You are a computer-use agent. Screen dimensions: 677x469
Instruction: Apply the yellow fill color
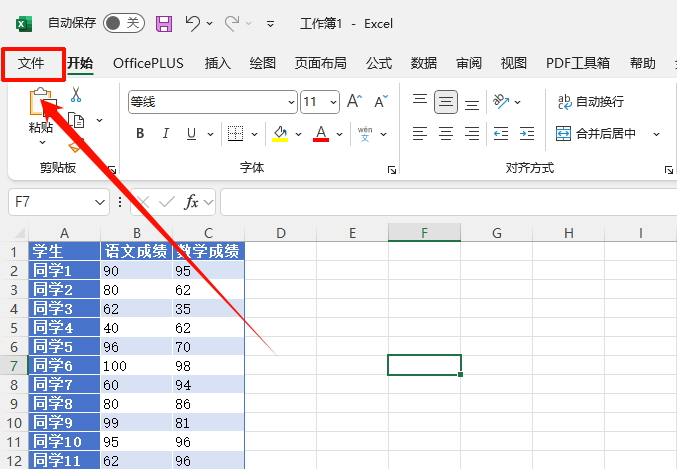point(280,133)
